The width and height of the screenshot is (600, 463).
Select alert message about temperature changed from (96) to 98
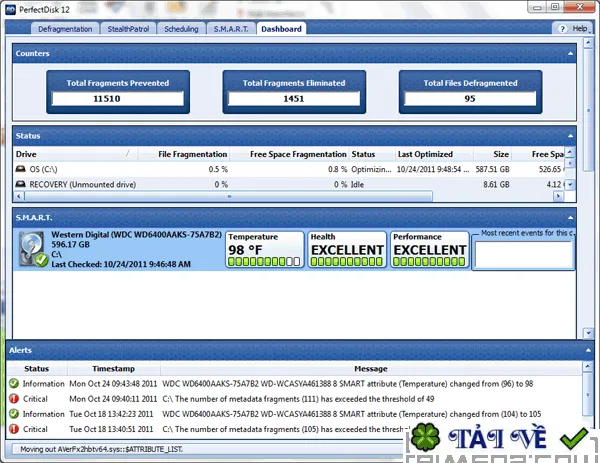point(347,384)
